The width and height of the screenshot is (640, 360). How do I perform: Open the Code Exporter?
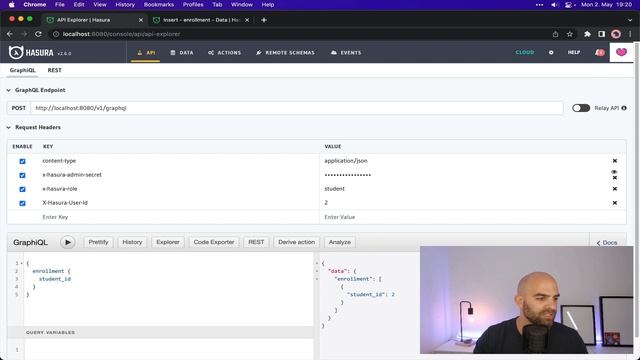tap(214, 242)
